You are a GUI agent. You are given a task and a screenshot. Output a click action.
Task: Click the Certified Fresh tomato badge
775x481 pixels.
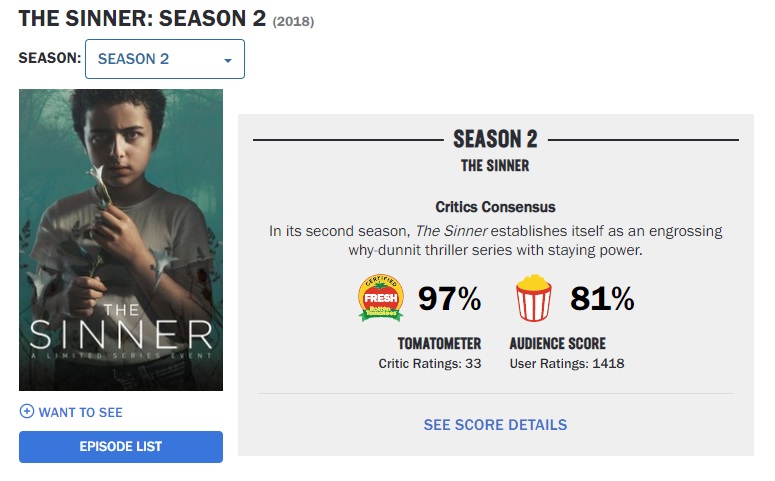381,298
